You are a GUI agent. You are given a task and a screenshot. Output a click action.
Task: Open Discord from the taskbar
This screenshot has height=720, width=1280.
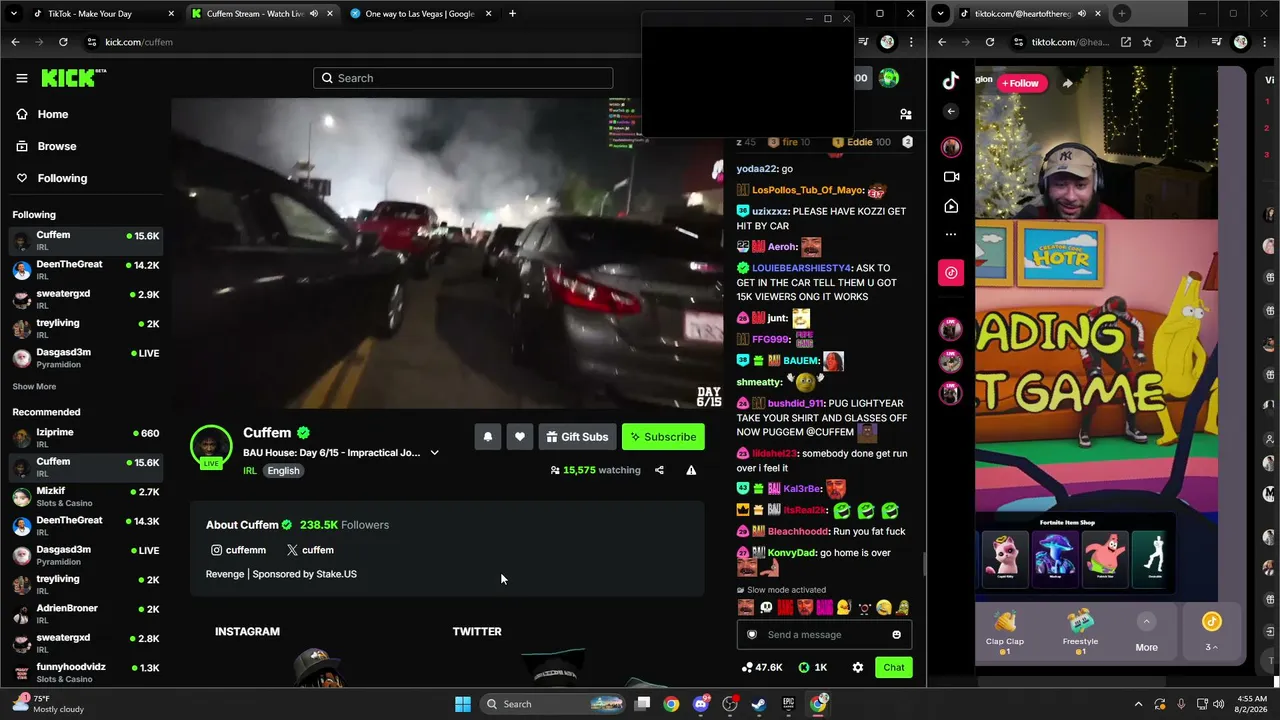(701, 704)
